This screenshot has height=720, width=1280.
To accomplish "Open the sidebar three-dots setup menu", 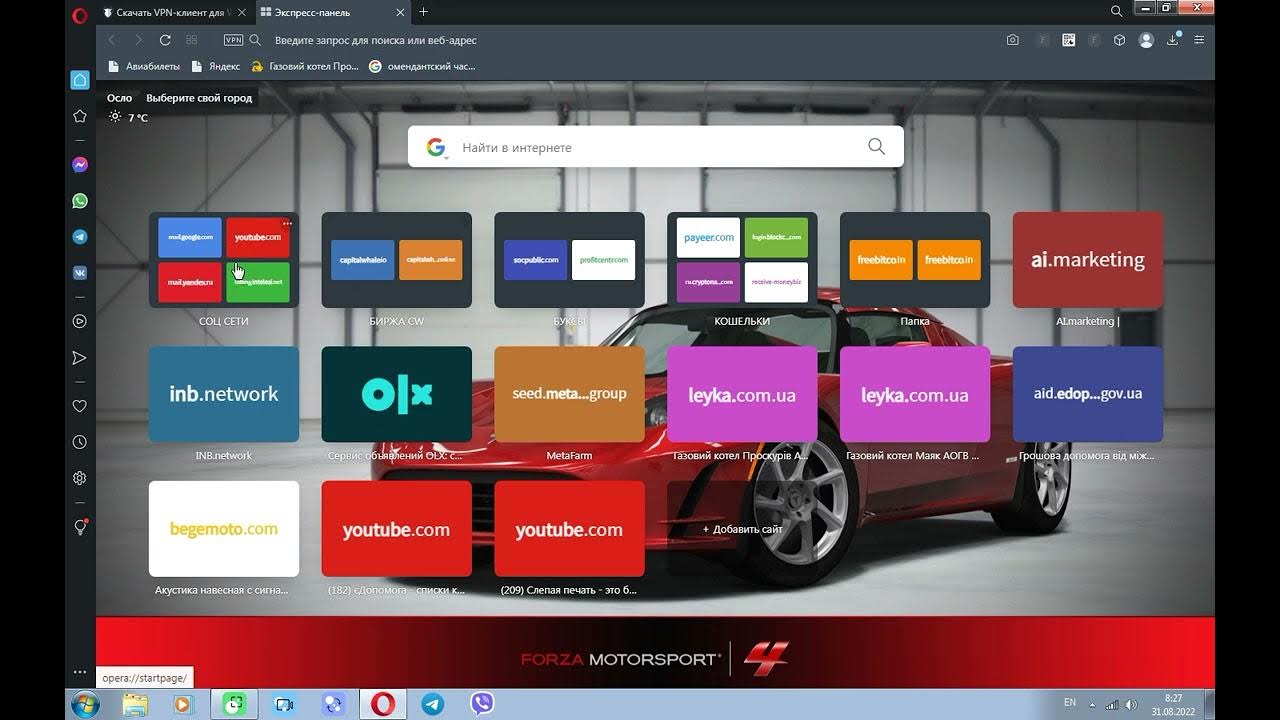I will coord(80,672).
